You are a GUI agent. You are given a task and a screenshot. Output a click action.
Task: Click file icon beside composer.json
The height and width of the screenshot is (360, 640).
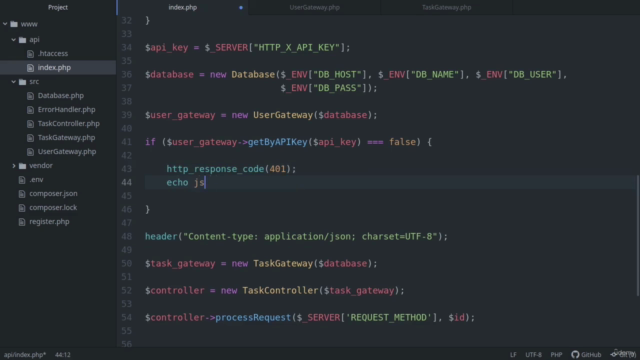tap(22, 194)
